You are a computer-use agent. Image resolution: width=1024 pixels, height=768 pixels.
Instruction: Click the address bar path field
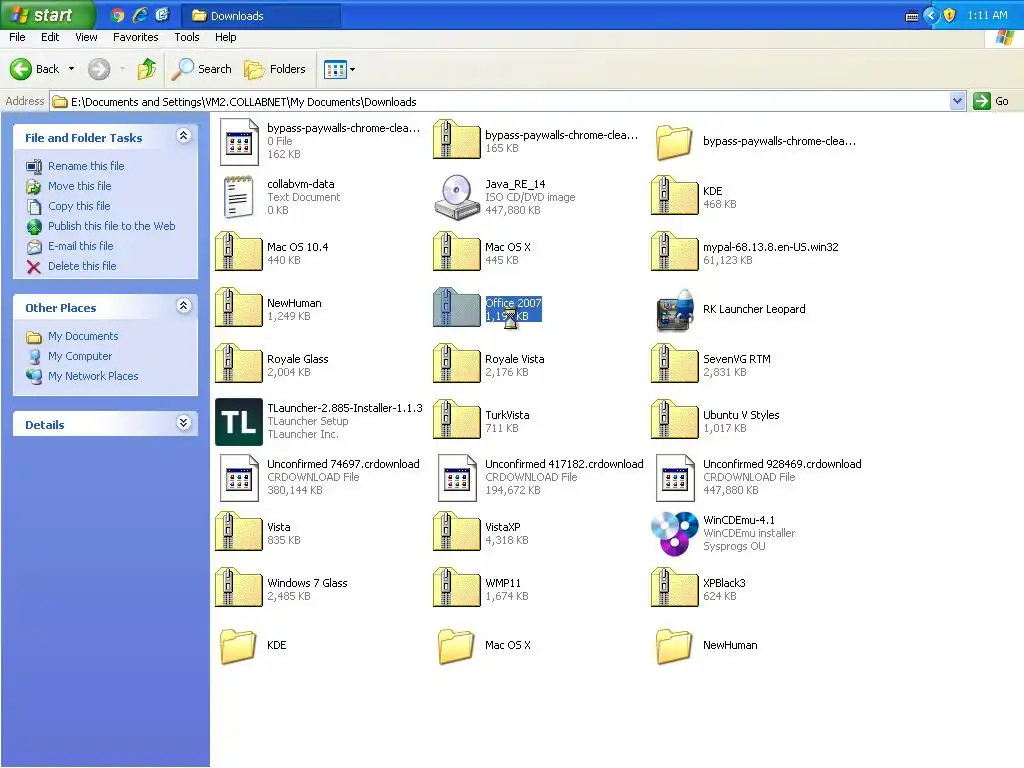pyautogui.click(x=500, y=101)
